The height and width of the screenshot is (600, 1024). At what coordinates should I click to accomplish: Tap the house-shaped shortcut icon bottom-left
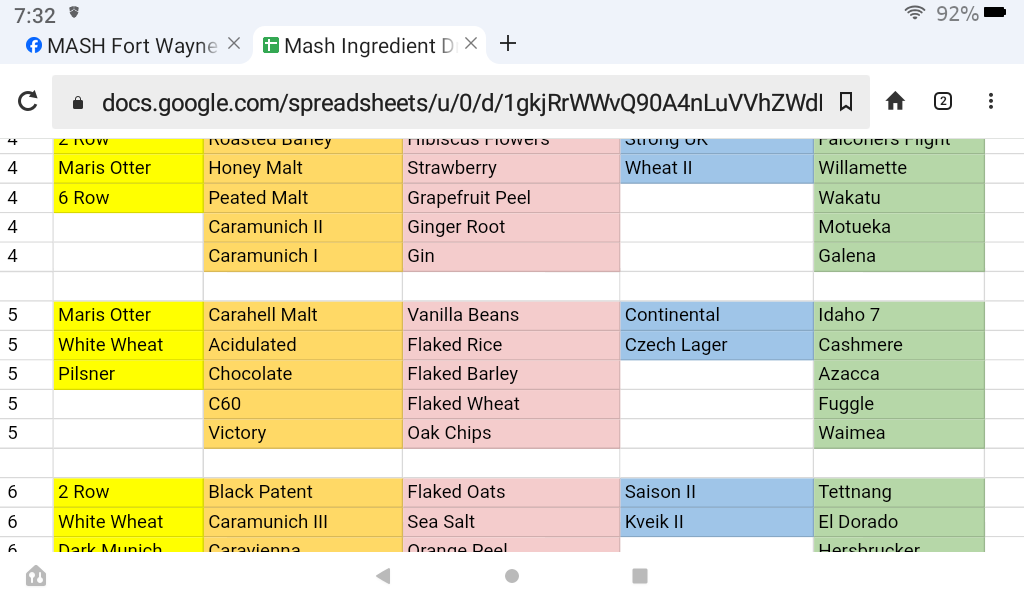tap(35, 576)
